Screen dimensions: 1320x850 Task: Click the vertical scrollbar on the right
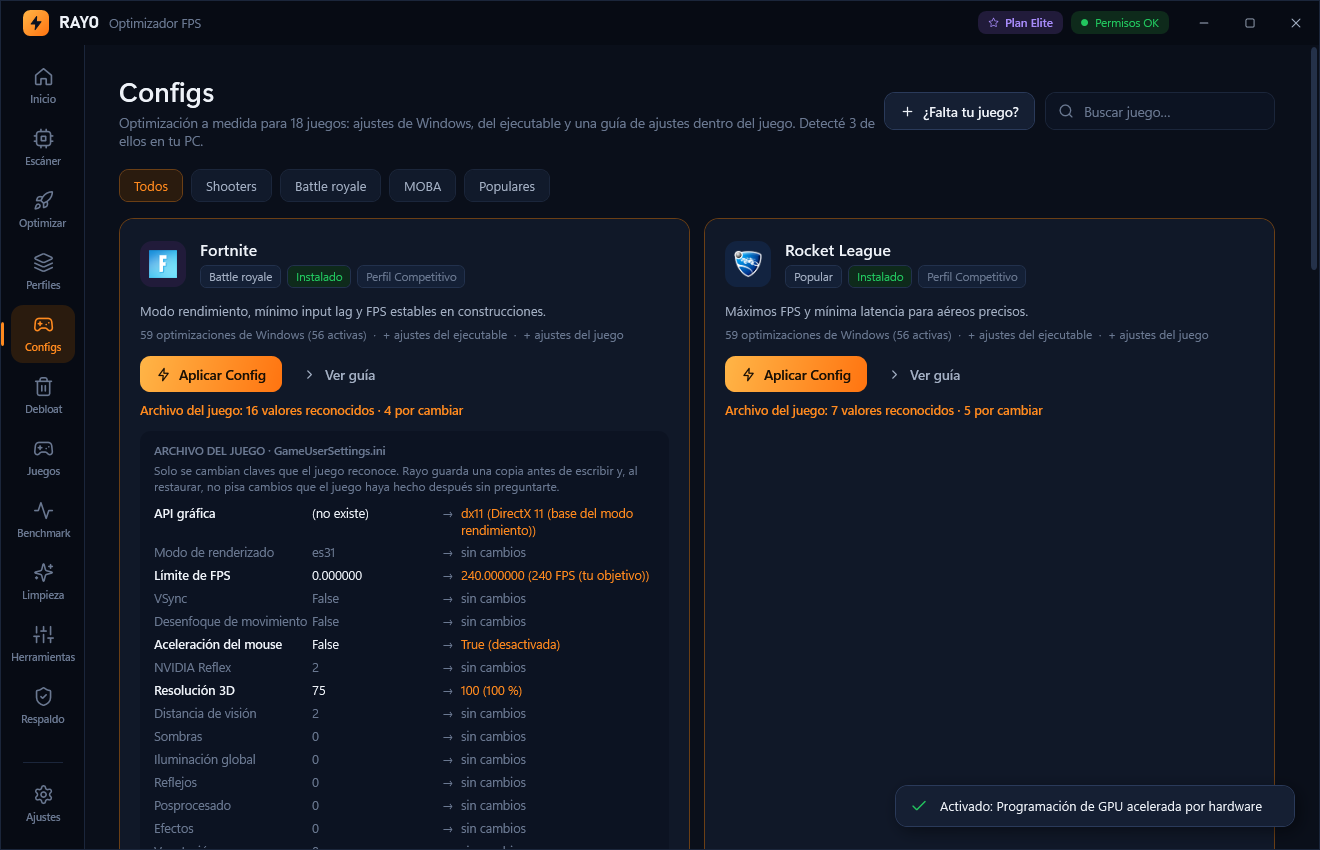coord(1314,160)
